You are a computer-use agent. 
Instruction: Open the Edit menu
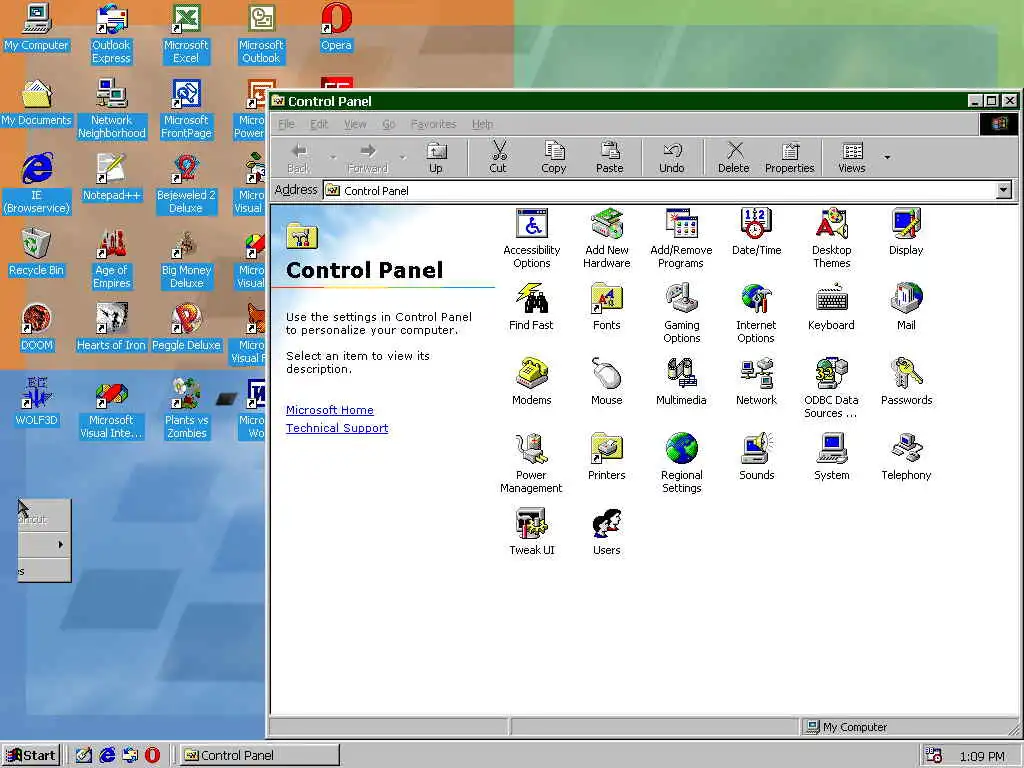coord(319,124)
